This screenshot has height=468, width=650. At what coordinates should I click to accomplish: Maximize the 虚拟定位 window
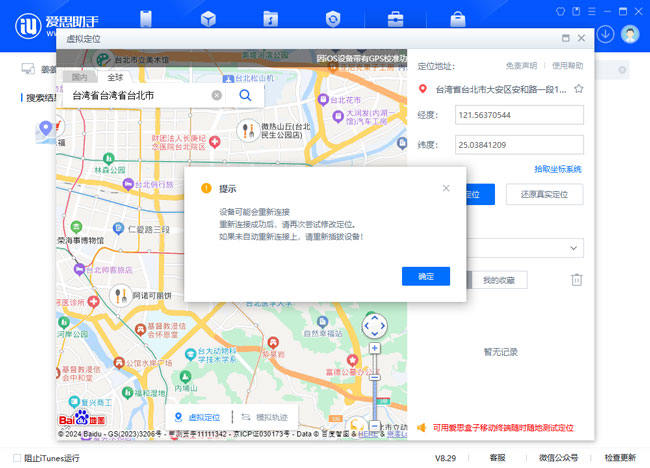(x=565, y=38)
